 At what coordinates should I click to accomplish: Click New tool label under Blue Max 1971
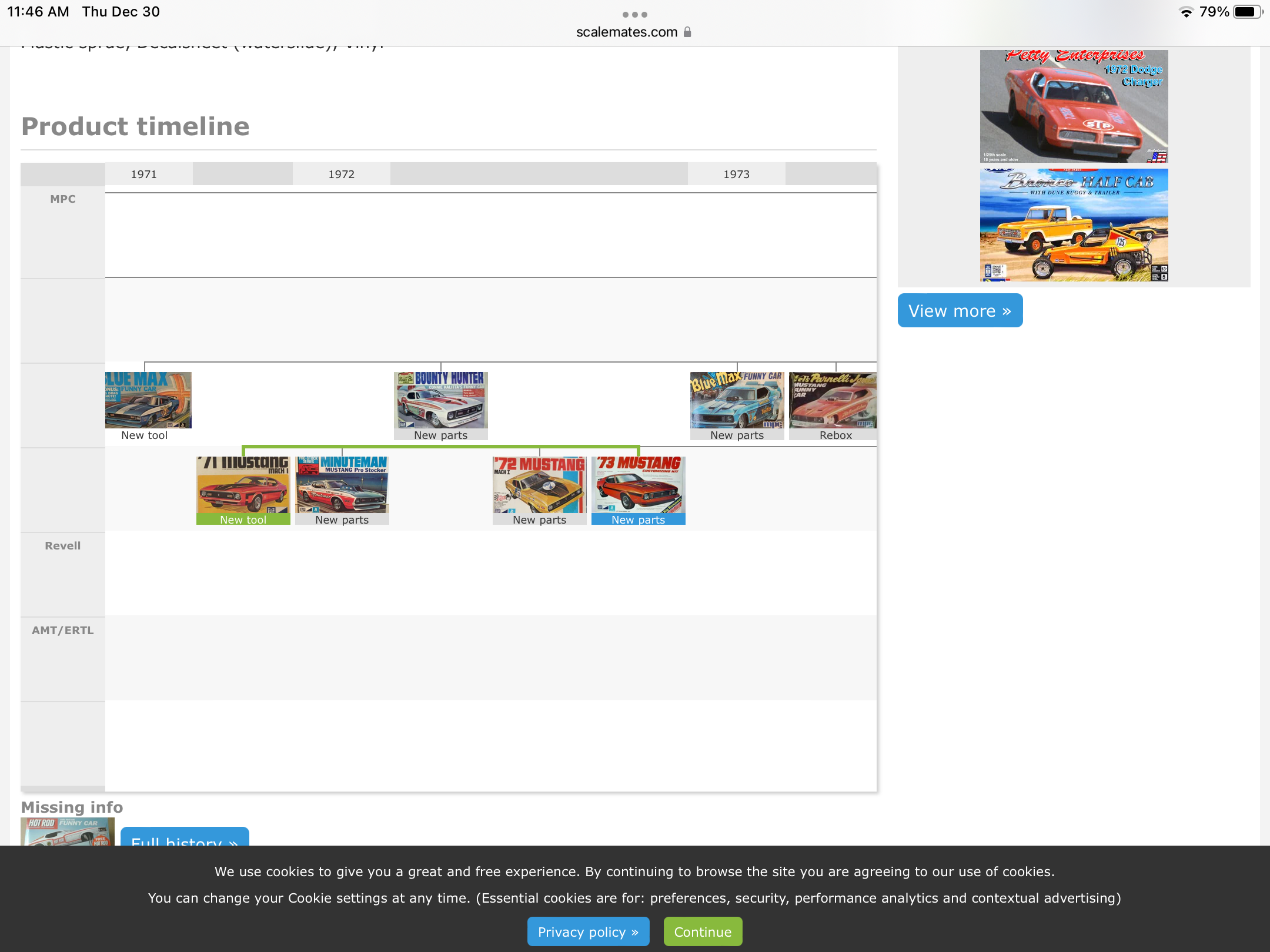(x=145, y=435)
